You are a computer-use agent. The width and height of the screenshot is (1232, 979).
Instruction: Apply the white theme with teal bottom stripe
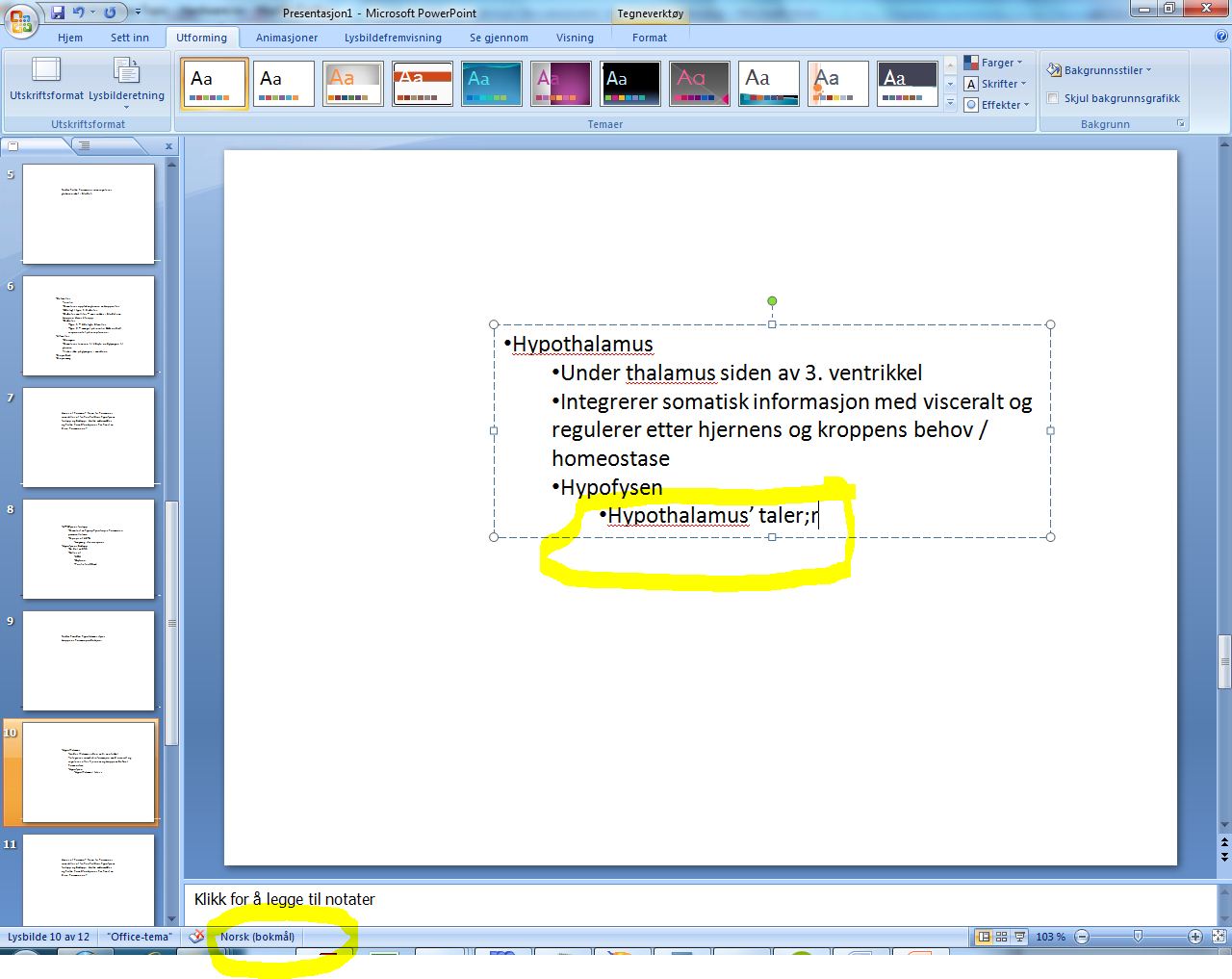pos(769,84)
